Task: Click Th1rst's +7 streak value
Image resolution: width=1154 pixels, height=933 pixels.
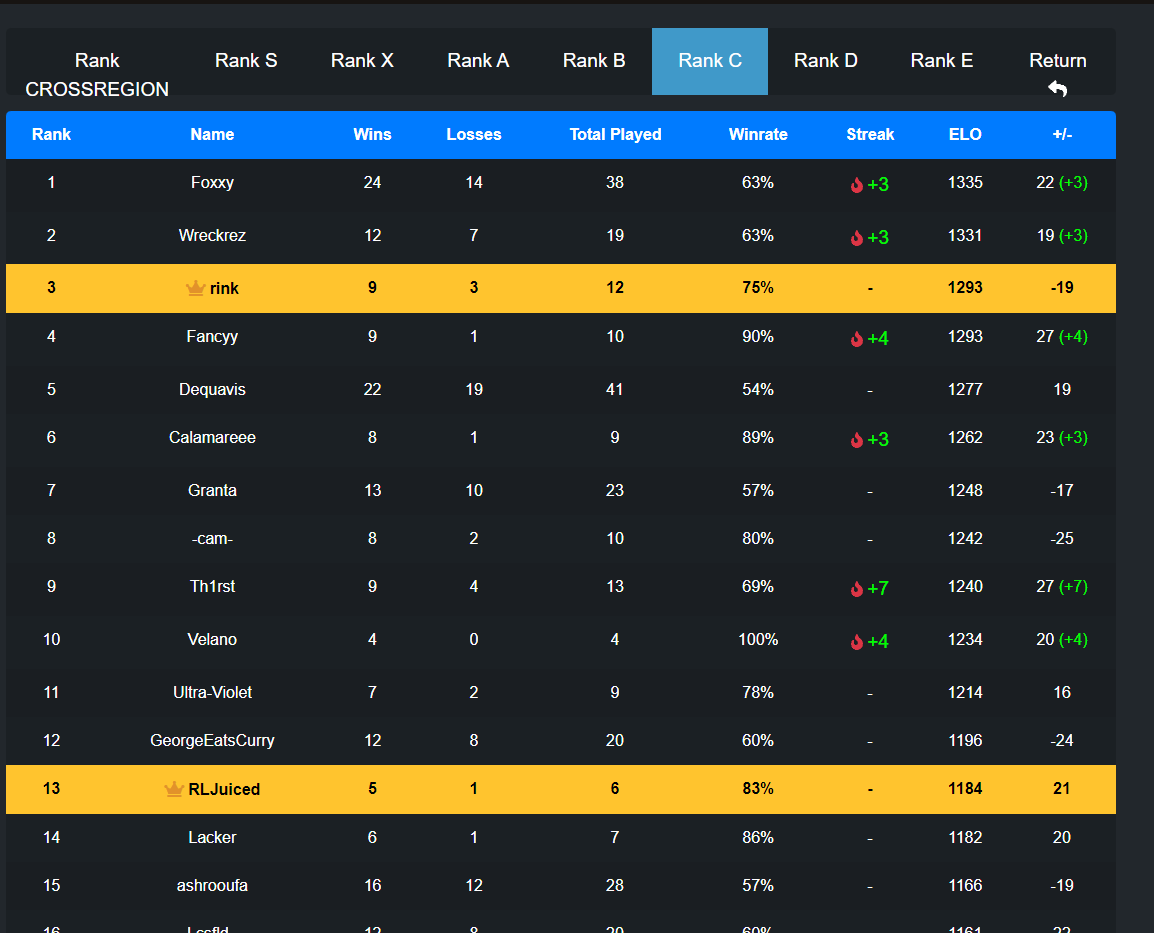Action: [878, 589]
